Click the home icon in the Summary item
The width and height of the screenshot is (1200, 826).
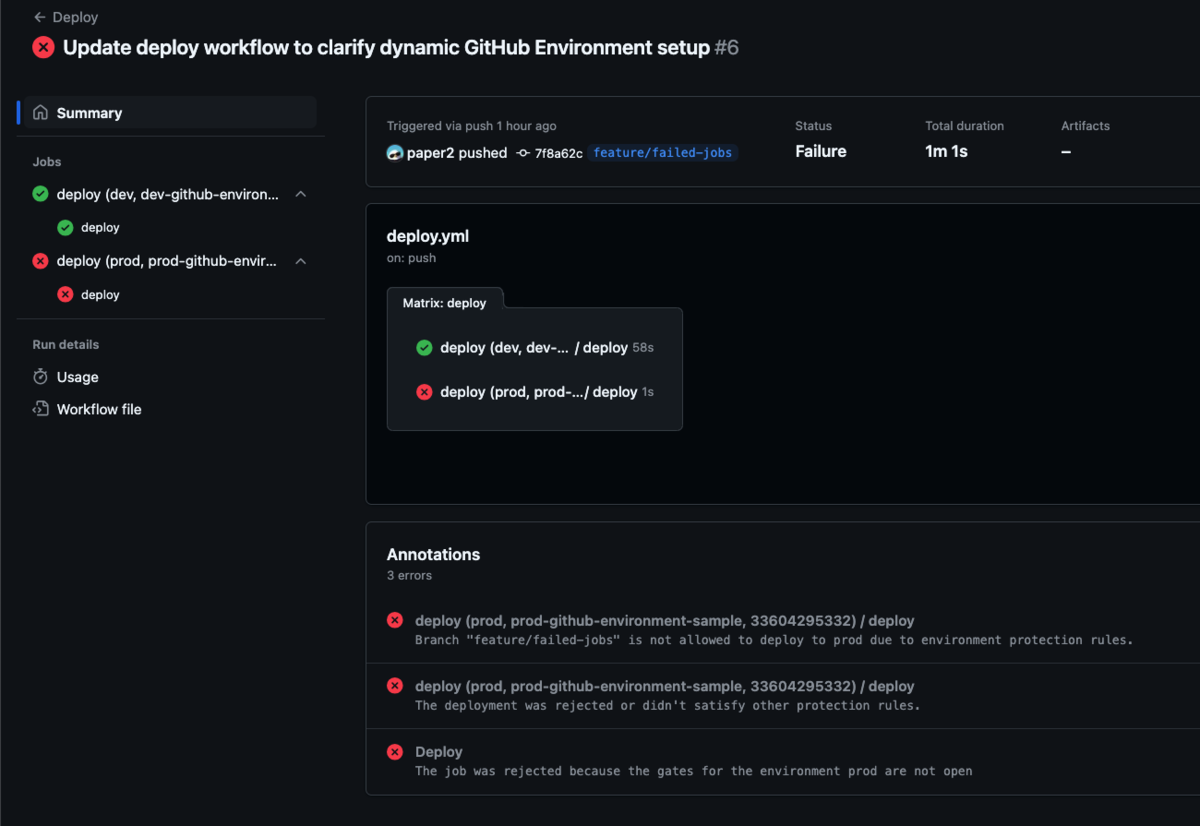pos(40,113)
